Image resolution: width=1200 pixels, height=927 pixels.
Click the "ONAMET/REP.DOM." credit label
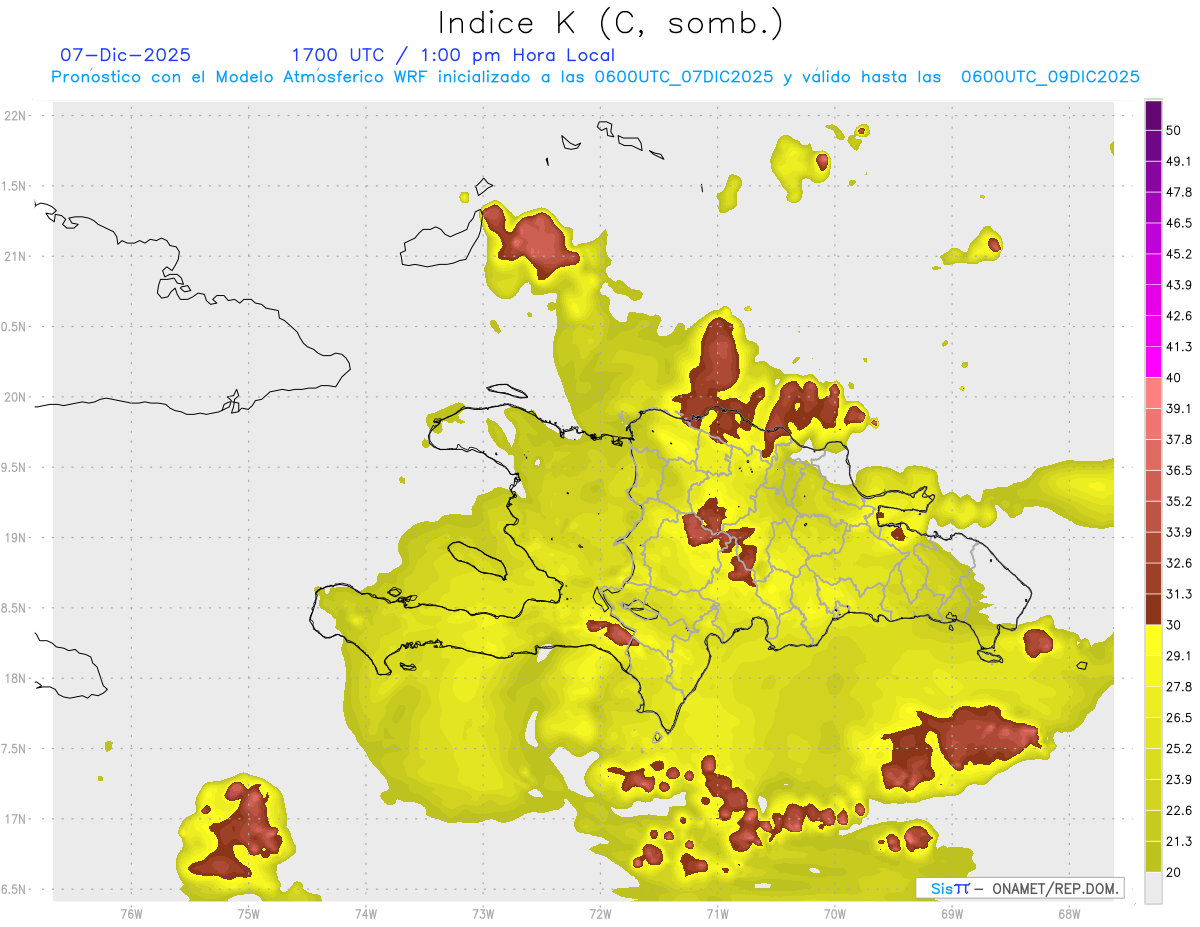pyautogui.click(x=1053, y=888)
